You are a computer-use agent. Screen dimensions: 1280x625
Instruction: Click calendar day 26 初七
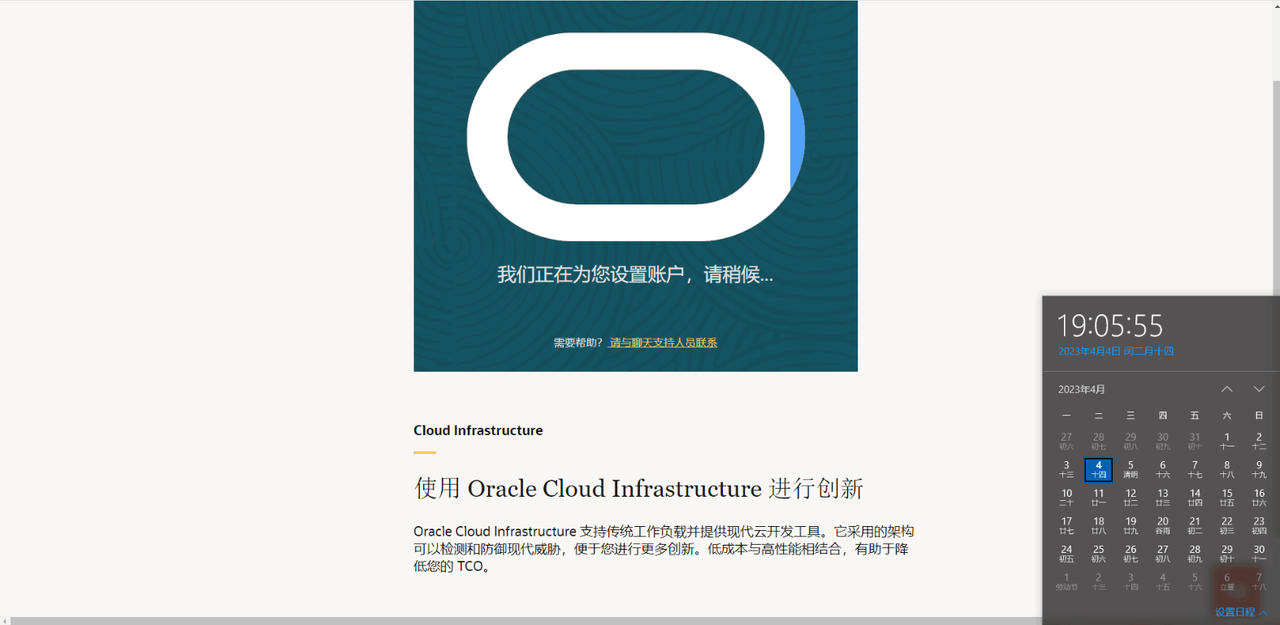click(x=1130, y=553)
